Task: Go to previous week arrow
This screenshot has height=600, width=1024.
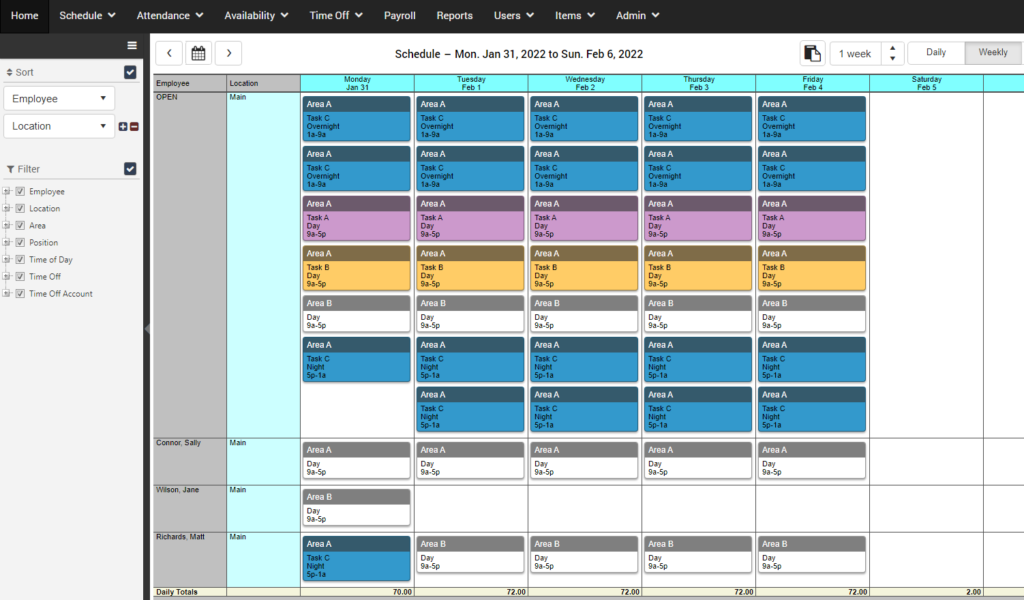Action: click(169, 54)
